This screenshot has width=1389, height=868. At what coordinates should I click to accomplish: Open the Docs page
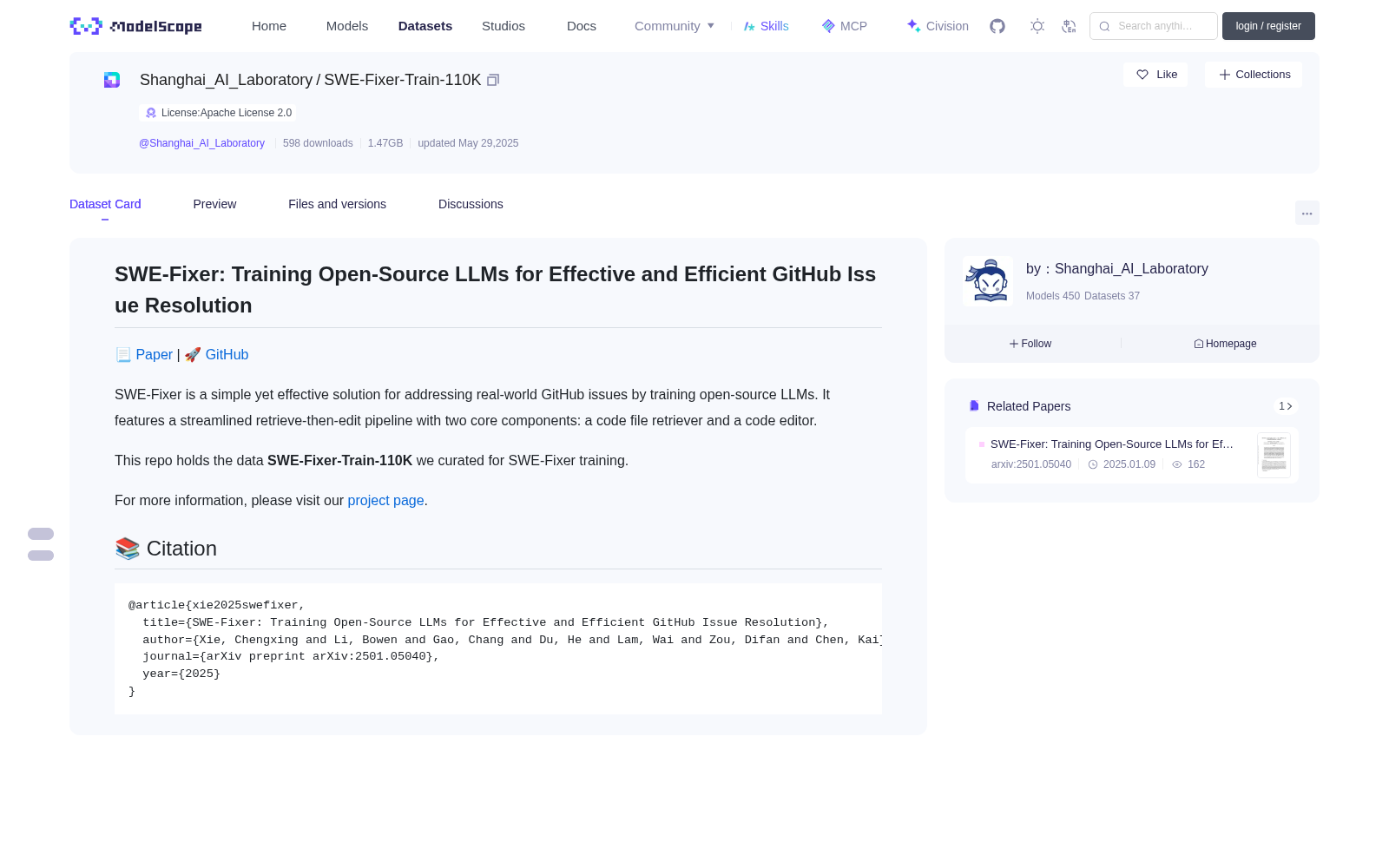click(582, 26)
